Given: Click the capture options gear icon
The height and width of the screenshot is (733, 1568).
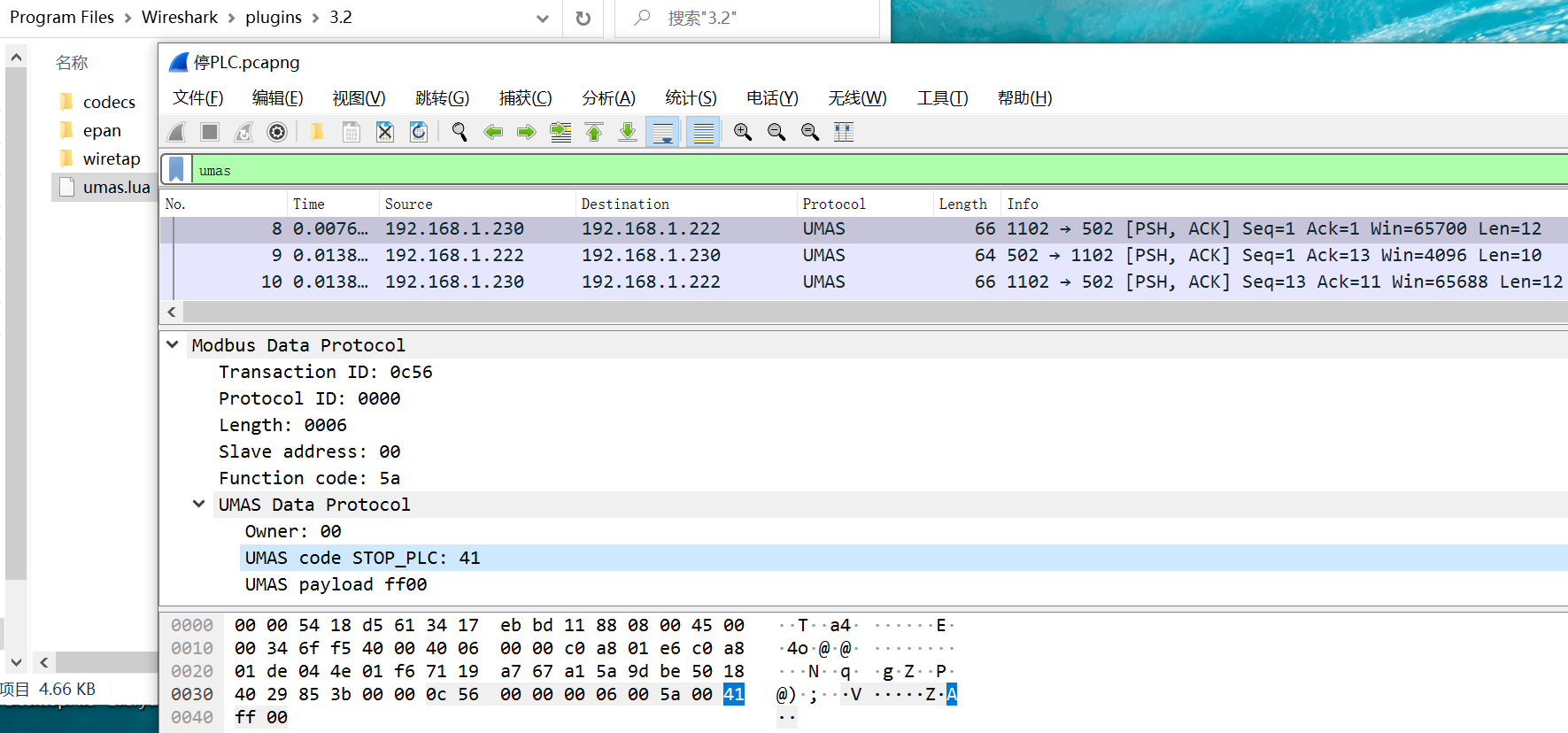Looking at the screenshot, I should click(277, 132).
